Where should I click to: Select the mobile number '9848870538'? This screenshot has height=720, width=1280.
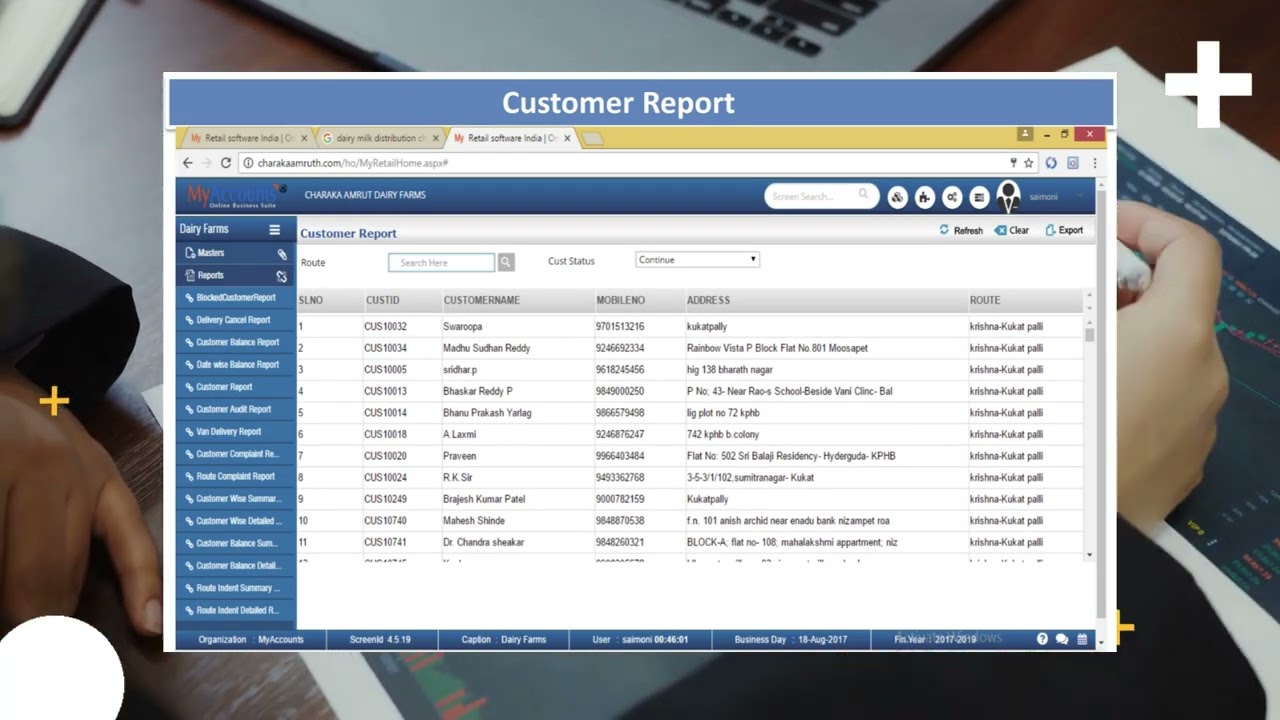click(x=620, y=521)
